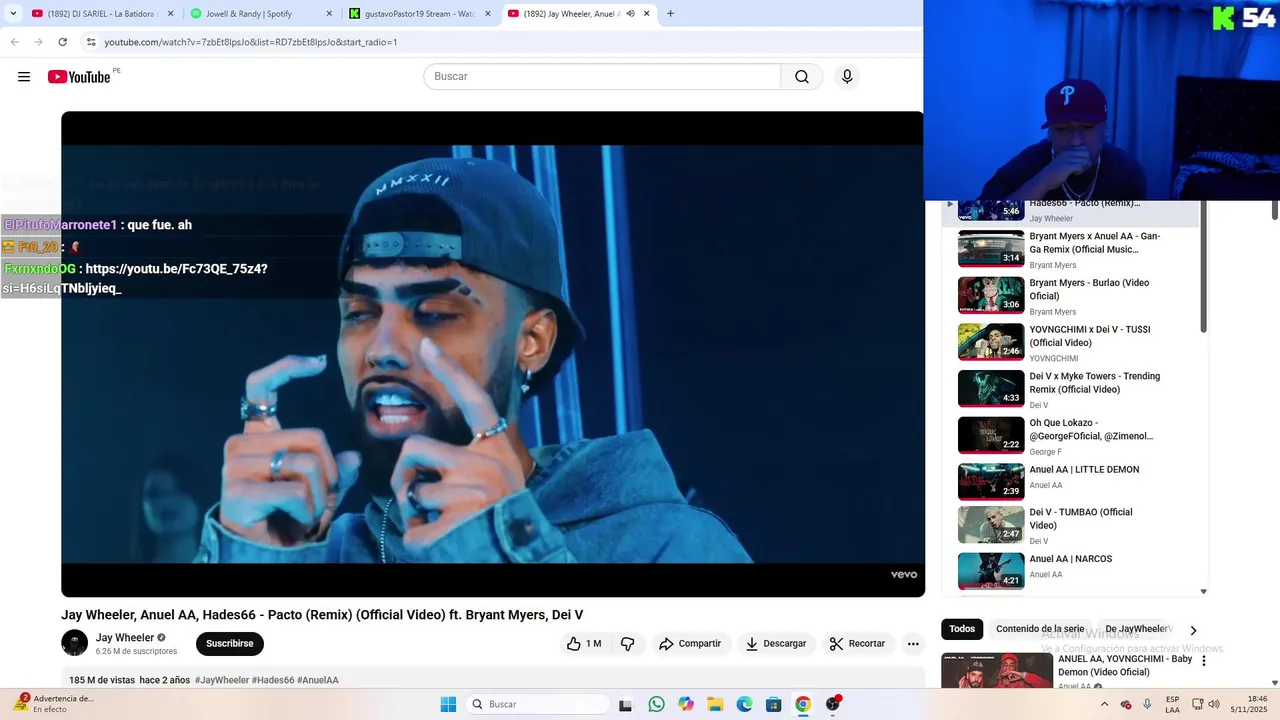Click the Windows taskbar Buscar search box
This screenshot has width=1280, height=720.
pos(538,704)
